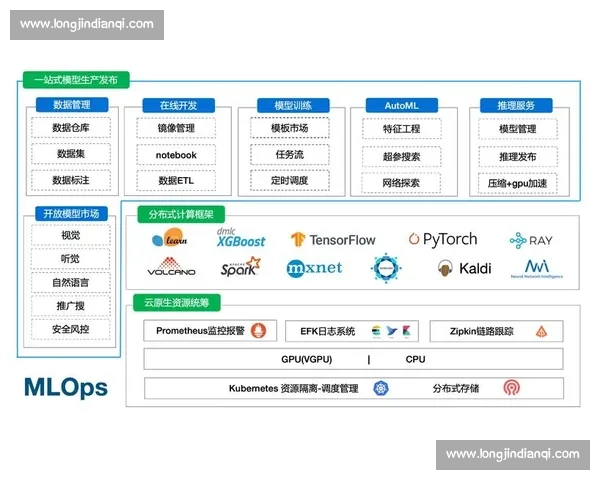Image resolution: width=600 pixels, height=480 pixels.
Task: Click the RAY logo
Action: [531, 240]
